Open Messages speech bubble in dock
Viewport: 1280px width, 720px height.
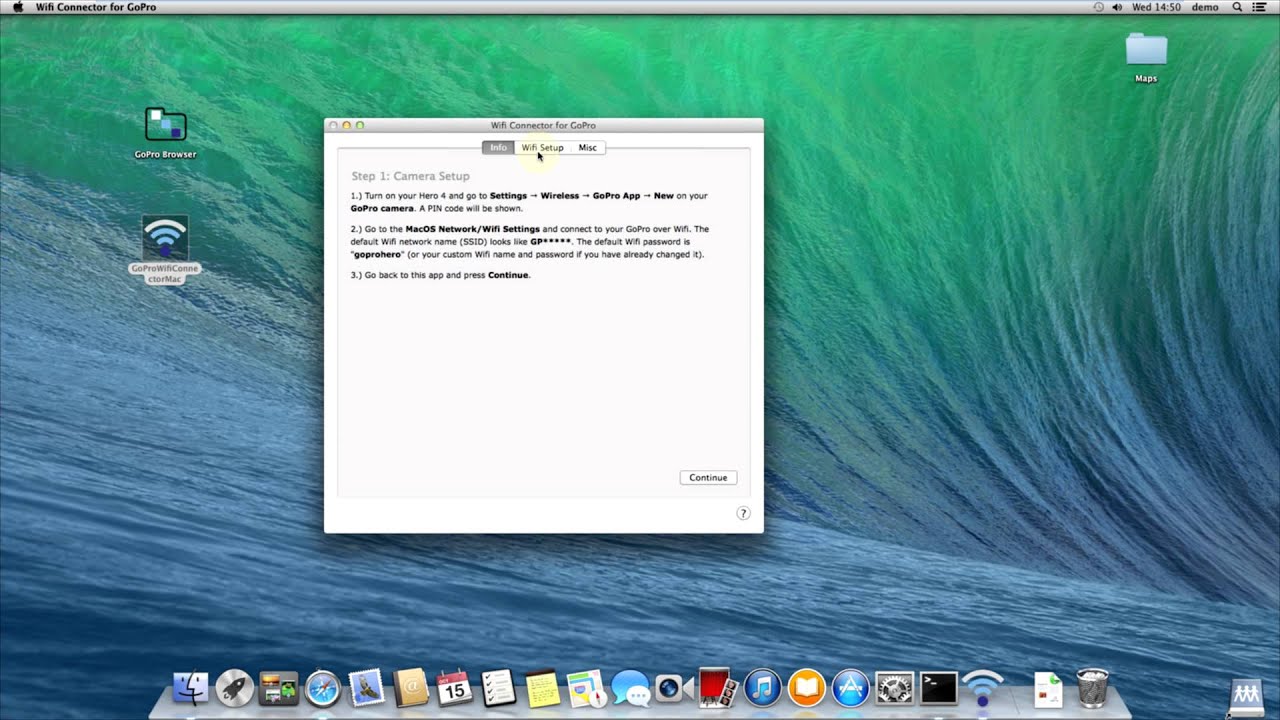[x=630, y=688]
